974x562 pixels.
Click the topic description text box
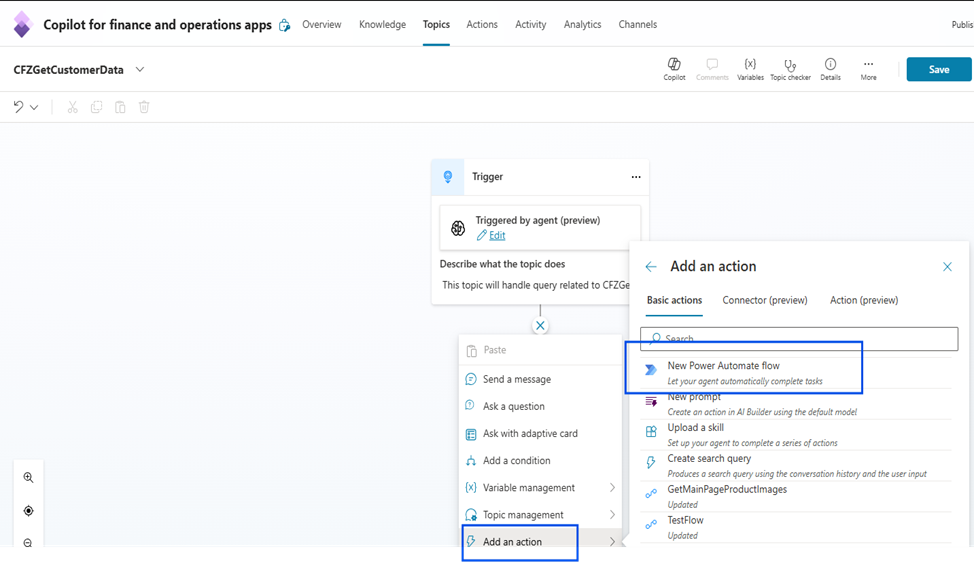click(x=535, y=285)
